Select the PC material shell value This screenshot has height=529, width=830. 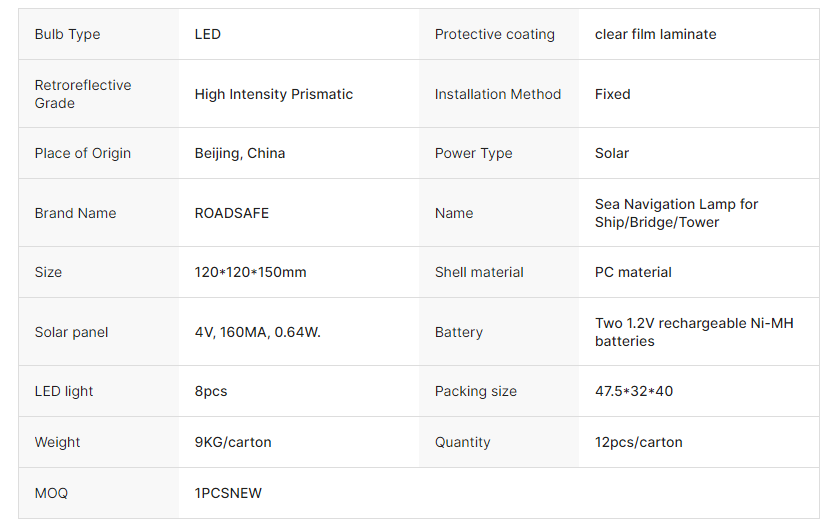(633, 272)
